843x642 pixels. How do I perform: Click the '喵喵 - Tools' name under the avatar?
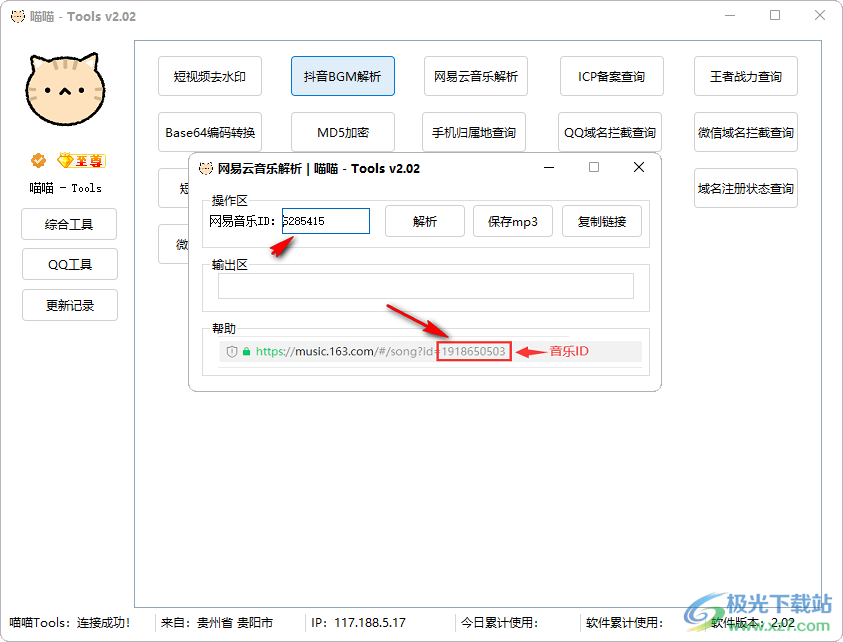tap(66, 188)
